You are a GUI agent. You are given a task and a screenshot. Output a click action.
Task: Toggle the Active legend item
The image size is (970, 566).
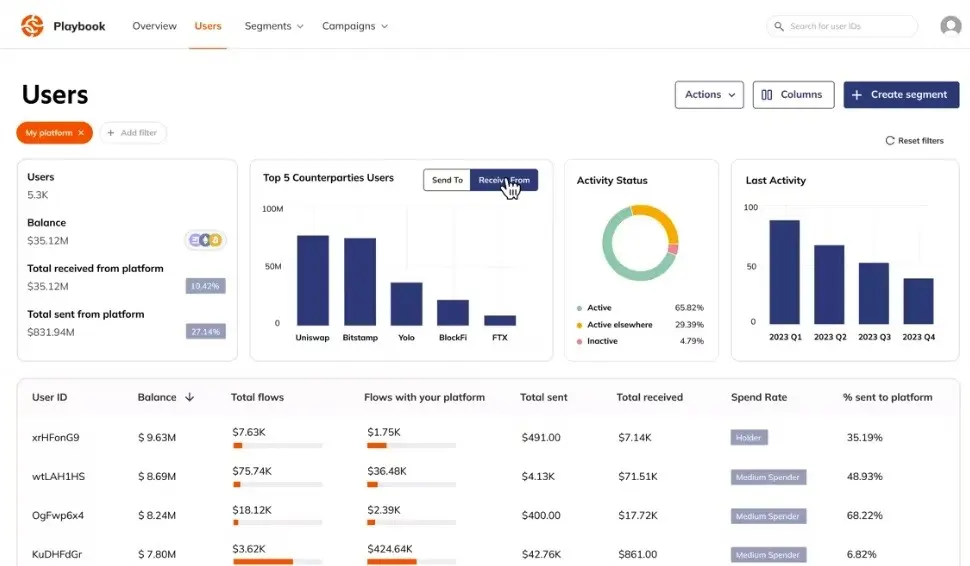pyautogui.click(x=598, y=308)
